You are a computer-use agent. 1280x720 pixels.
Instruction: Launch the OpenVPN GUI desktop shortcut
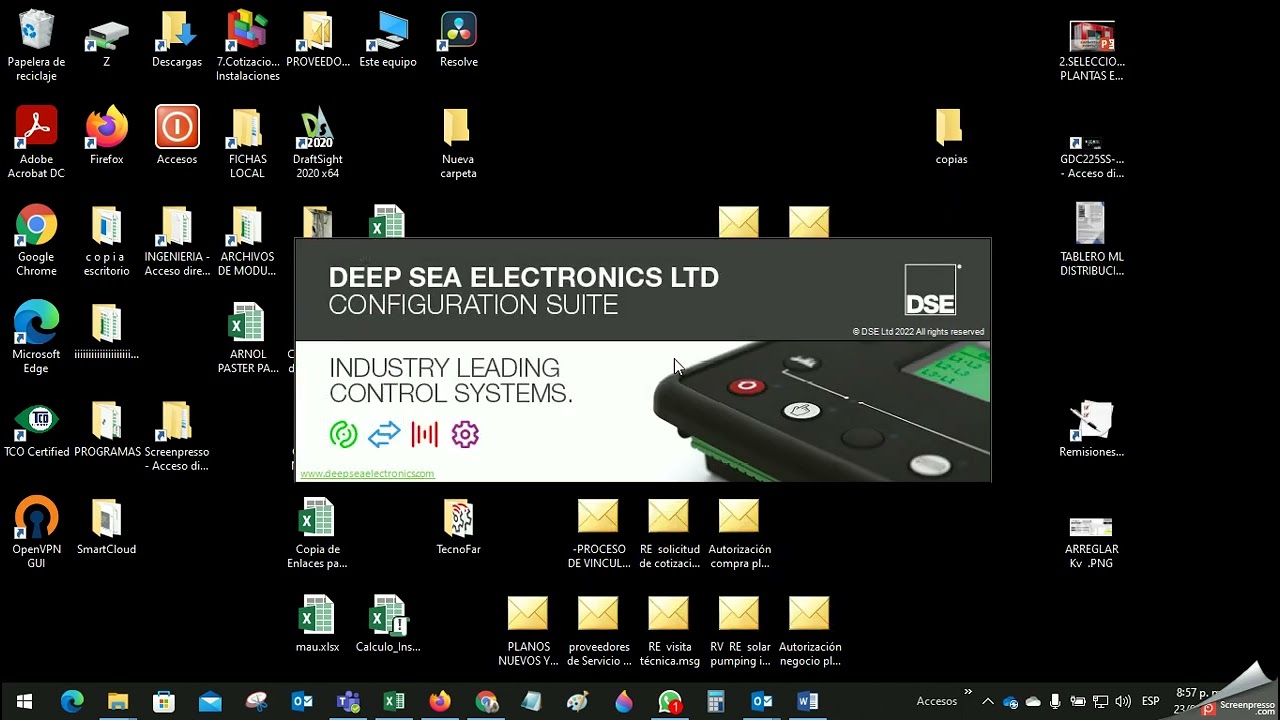[36, 533]
